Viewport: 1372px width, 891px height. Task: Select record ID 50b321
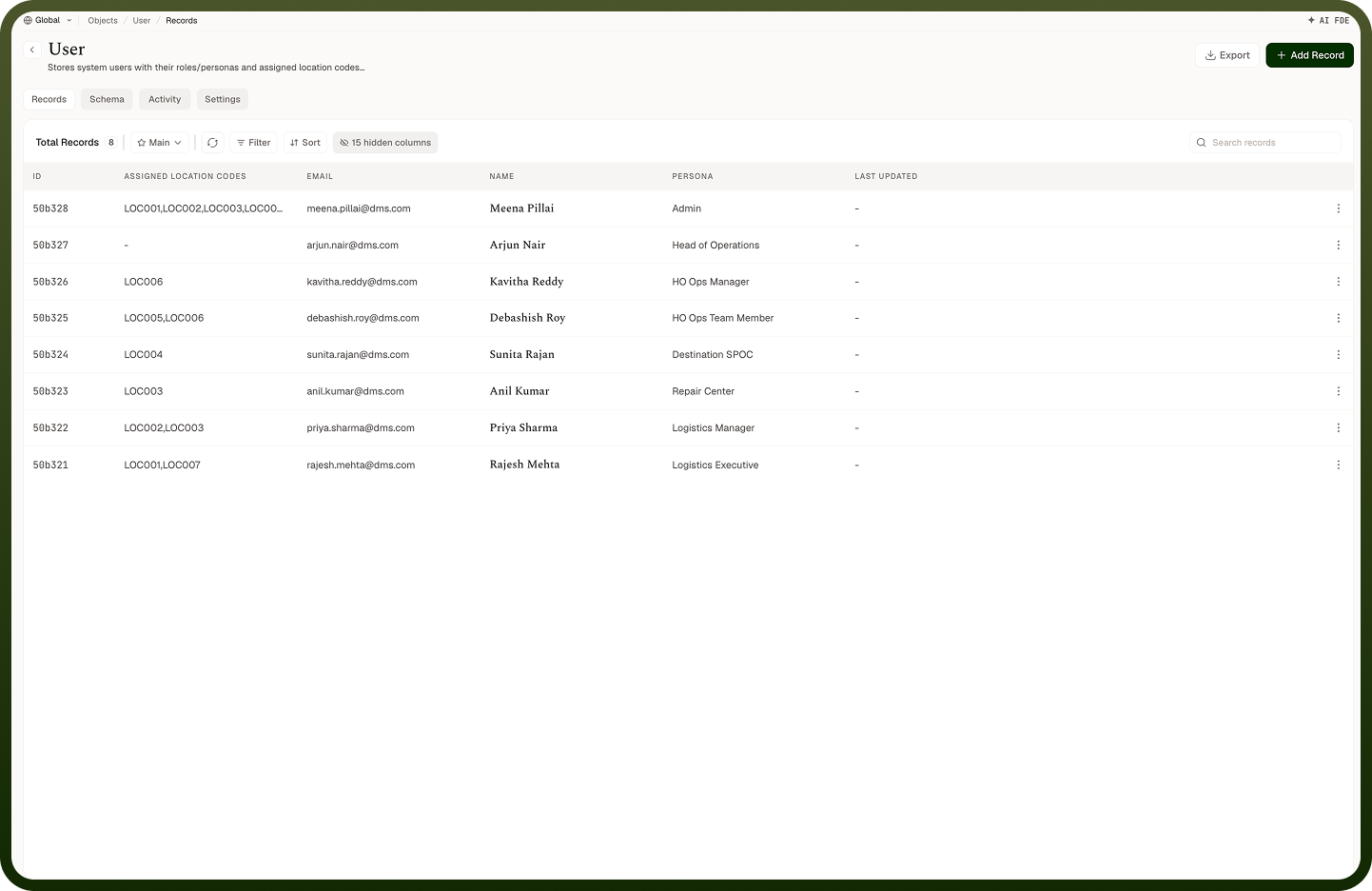click(x=50, y=465)
